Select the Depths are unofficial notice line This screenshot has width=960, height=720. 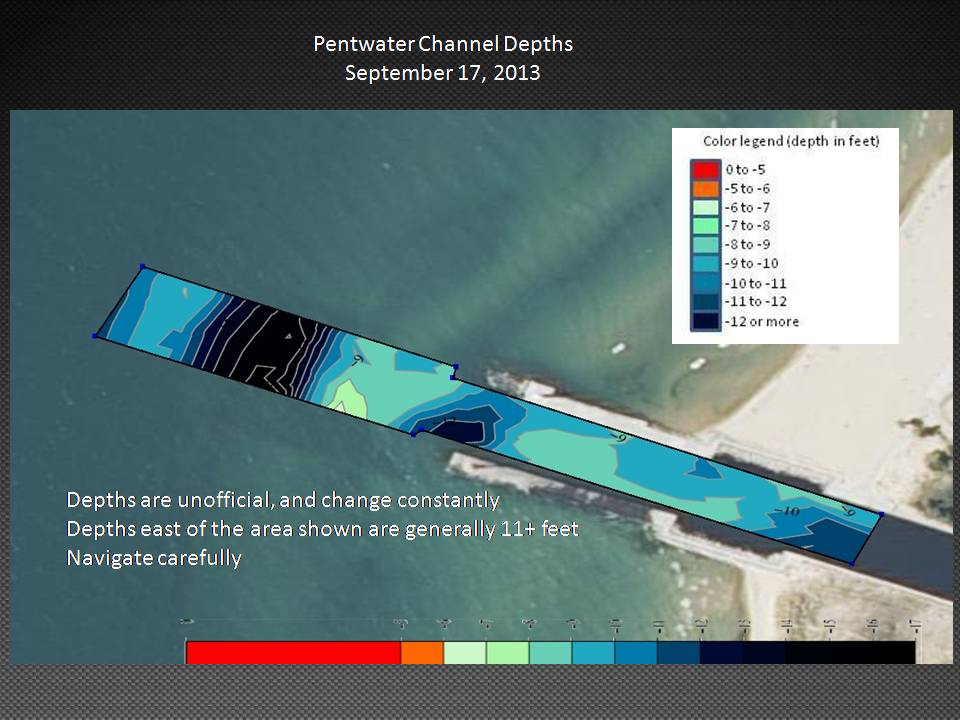click(x=282, y=499)
